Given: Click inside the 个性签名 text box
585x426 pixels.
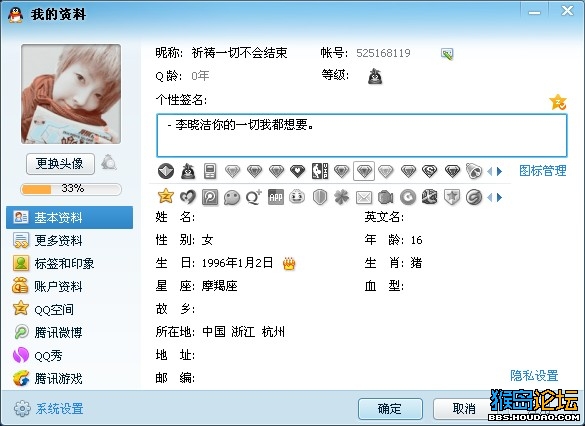Looking at the screenshot, I should [362, 135].
